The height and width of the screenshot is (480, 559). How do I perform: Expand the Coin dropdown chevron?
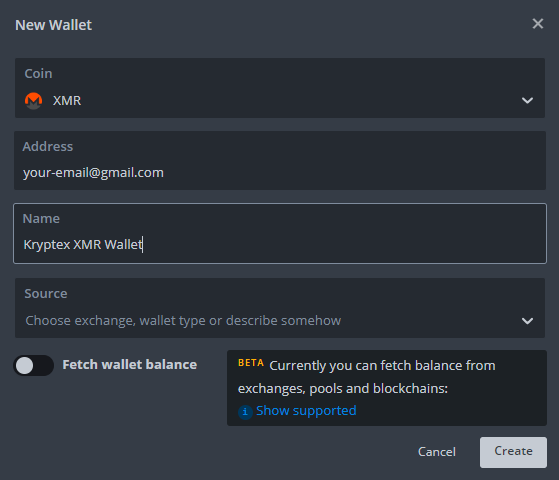(x=527, y=101)
